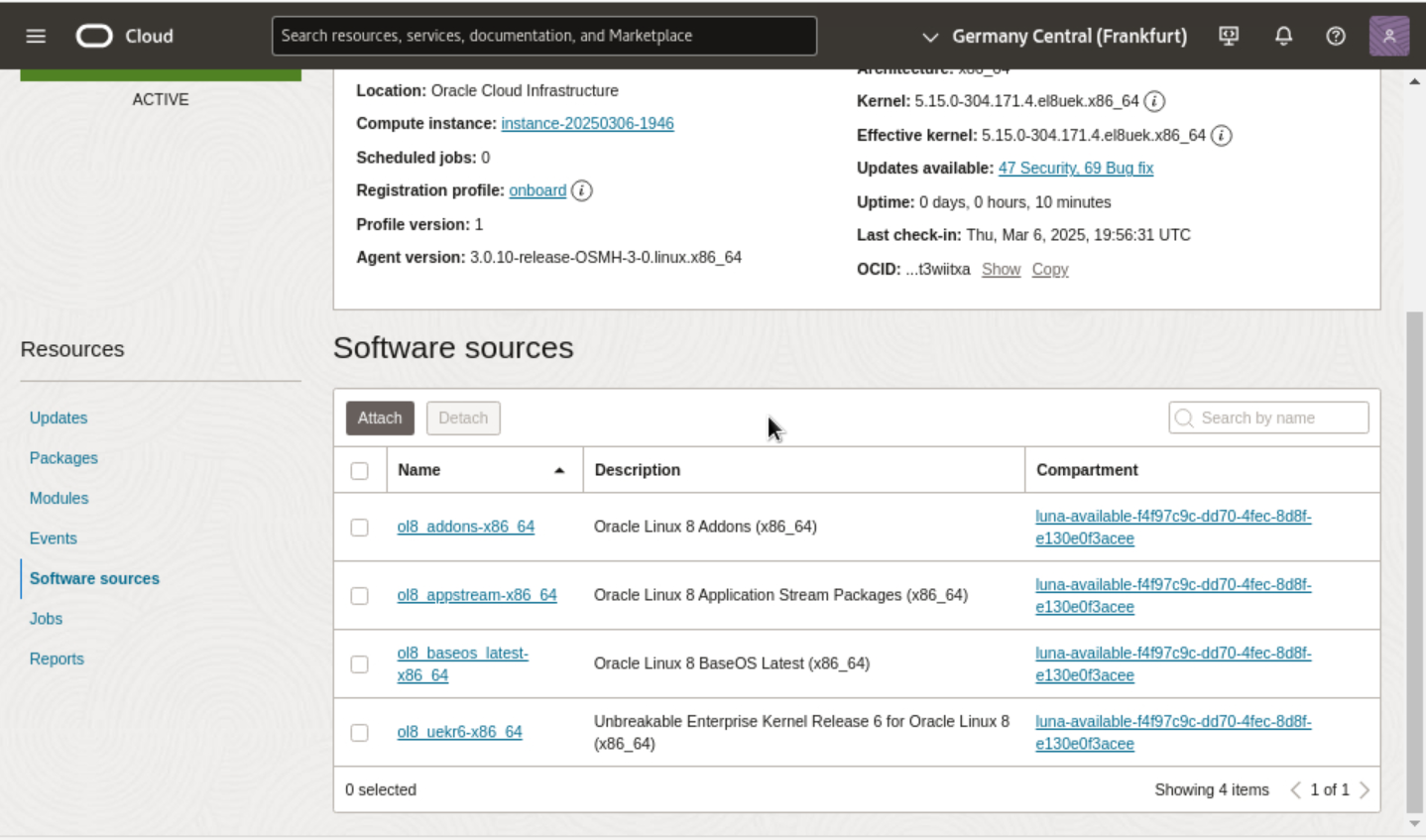Open the notifications bell
1426x840 pixels.
(1283, 37)
